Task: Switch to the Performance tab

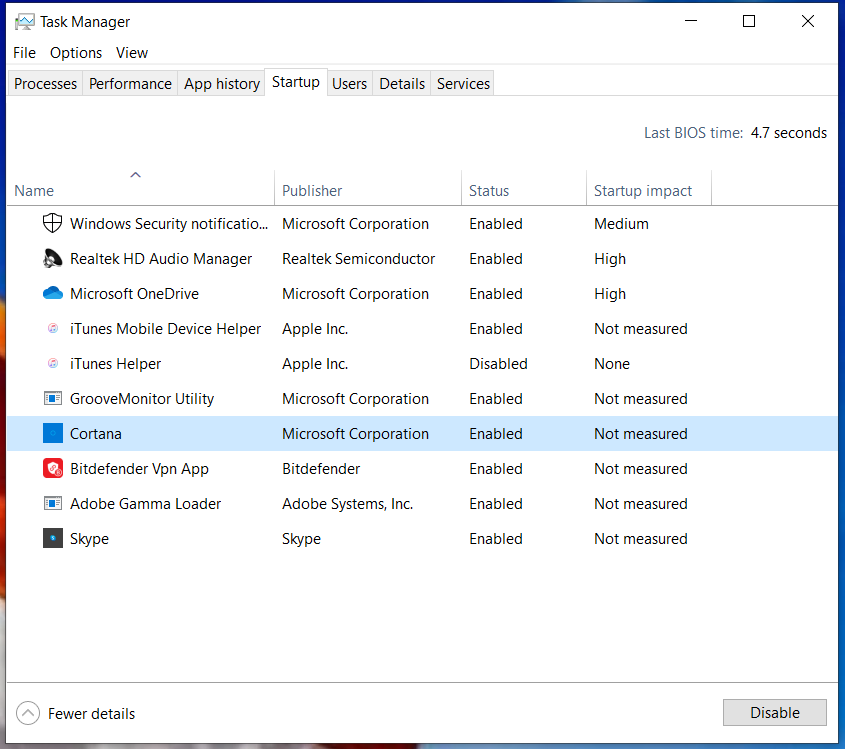Action: pos(129,83)
